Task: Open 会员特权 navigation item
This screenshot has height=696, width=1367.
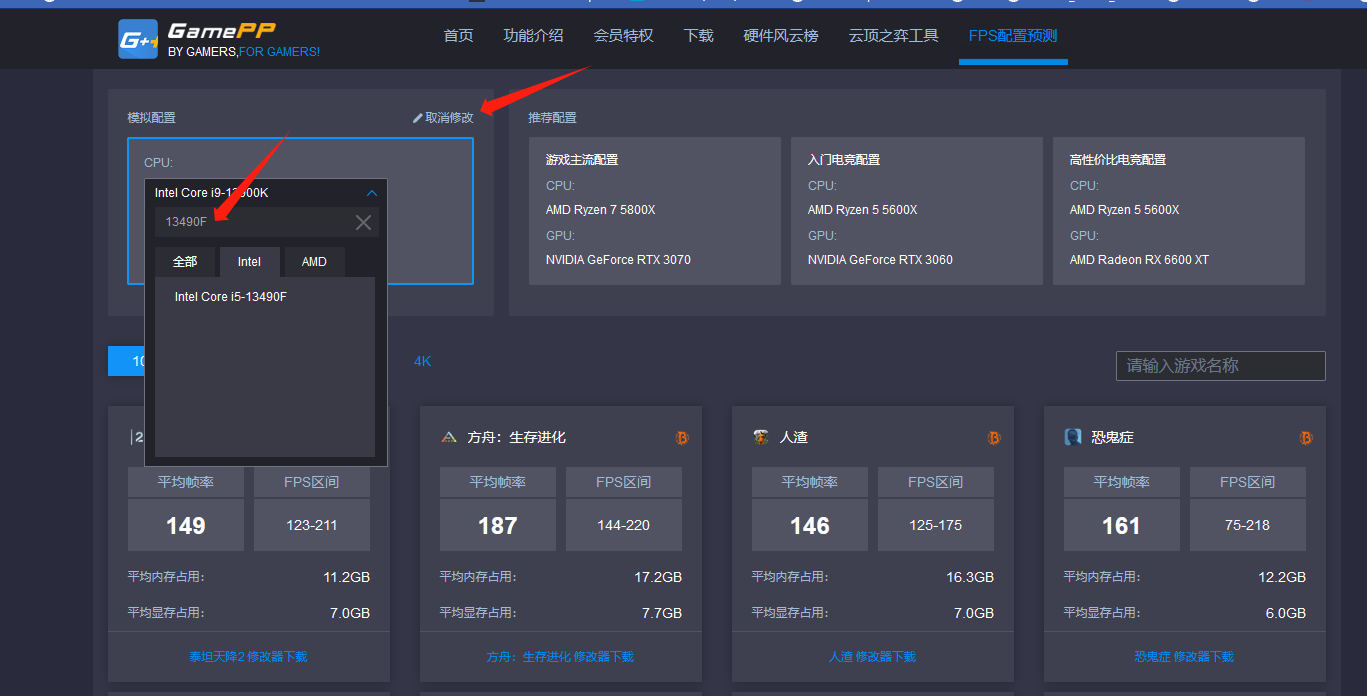Action: (x=623, y=36)
